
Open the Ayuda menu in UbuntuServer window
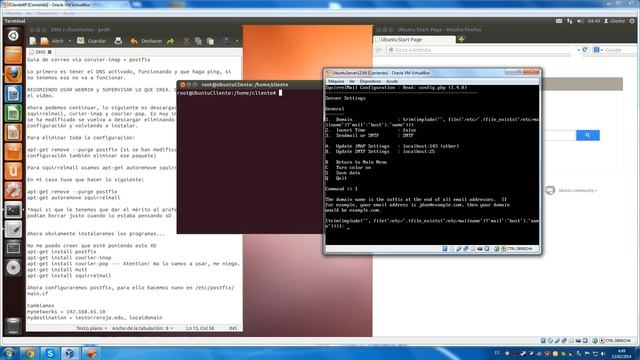click(392, 81)
